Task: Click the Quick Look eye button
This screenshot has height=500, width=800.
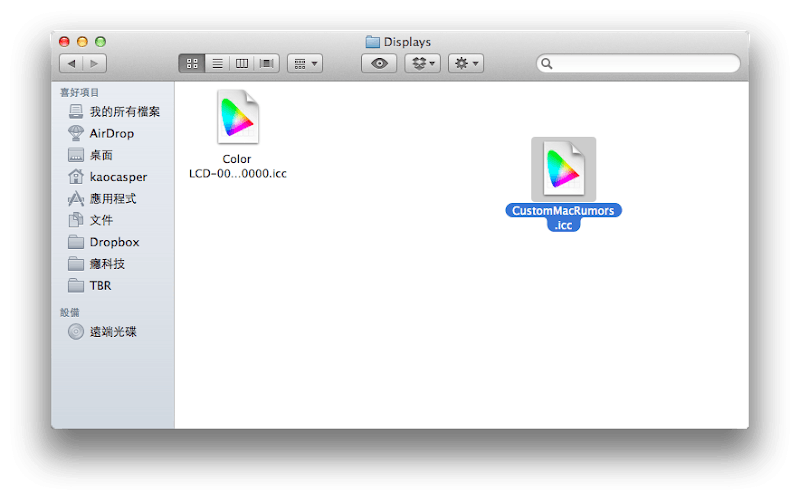Action: (x=379, y=63)
